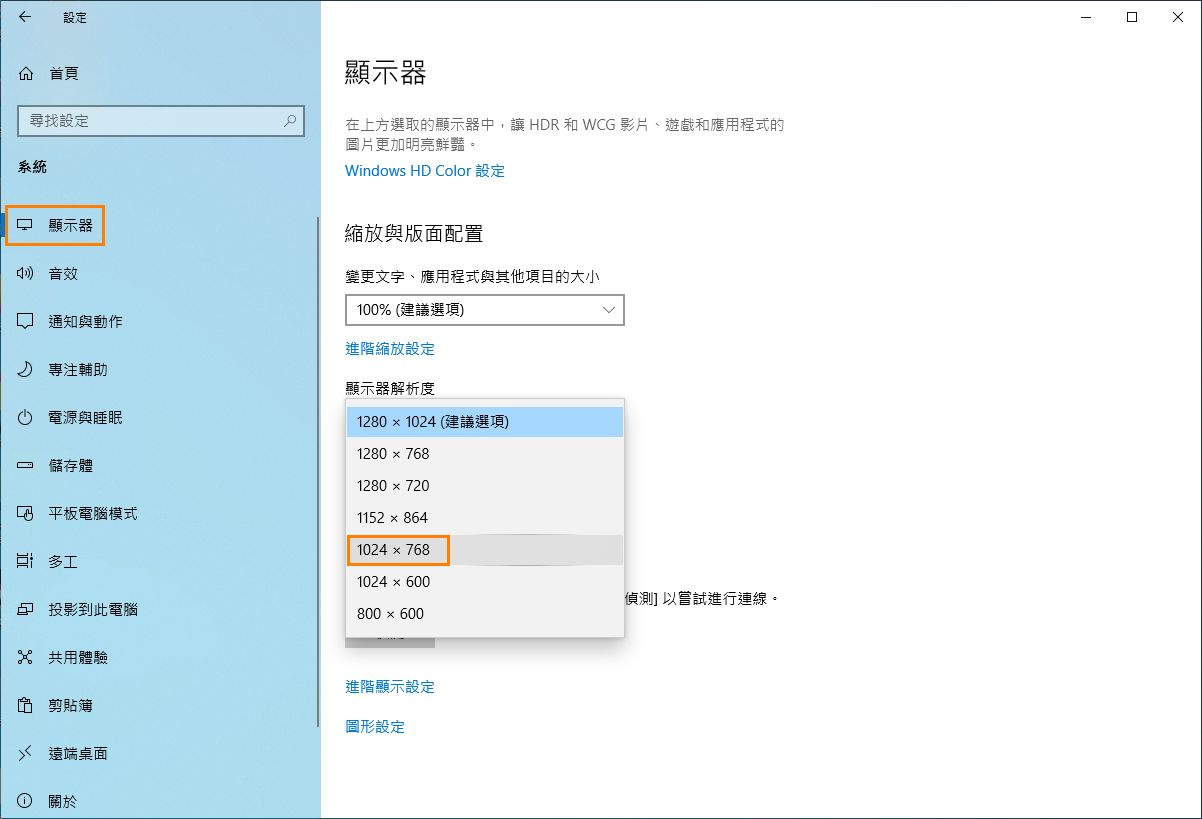Open 儲存體 (Storage) settings
Screen dimensions: 1202x819
(x=60, y=465)
